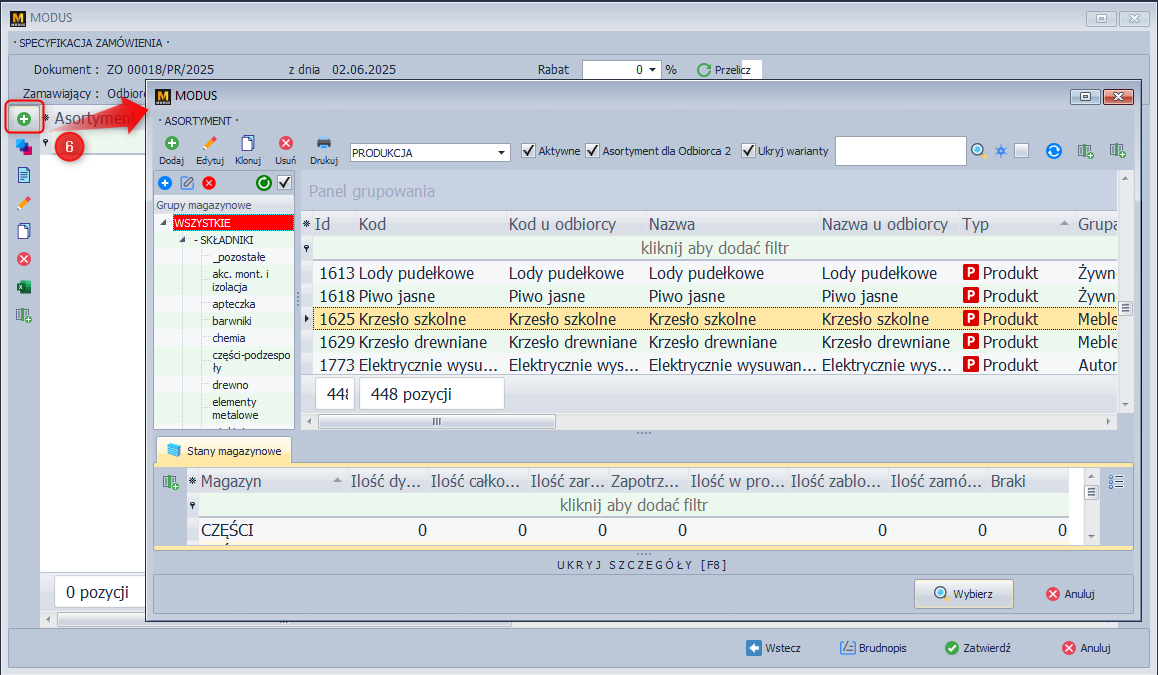1158x675 pixels.
Task: Open the Rabat percentage dropdown
Action: coord(653,70)
